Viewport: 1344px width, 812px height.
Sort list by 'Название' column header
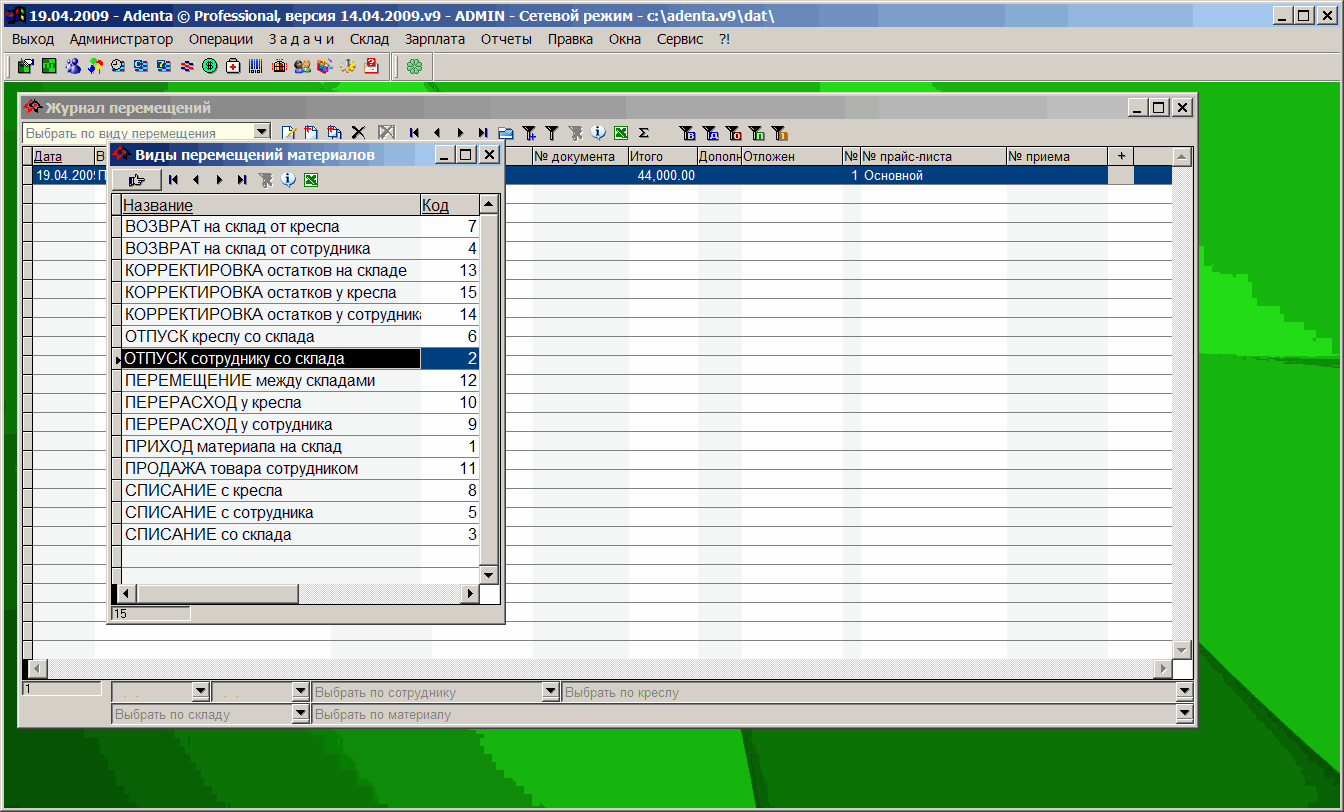[x=270, y=205]
